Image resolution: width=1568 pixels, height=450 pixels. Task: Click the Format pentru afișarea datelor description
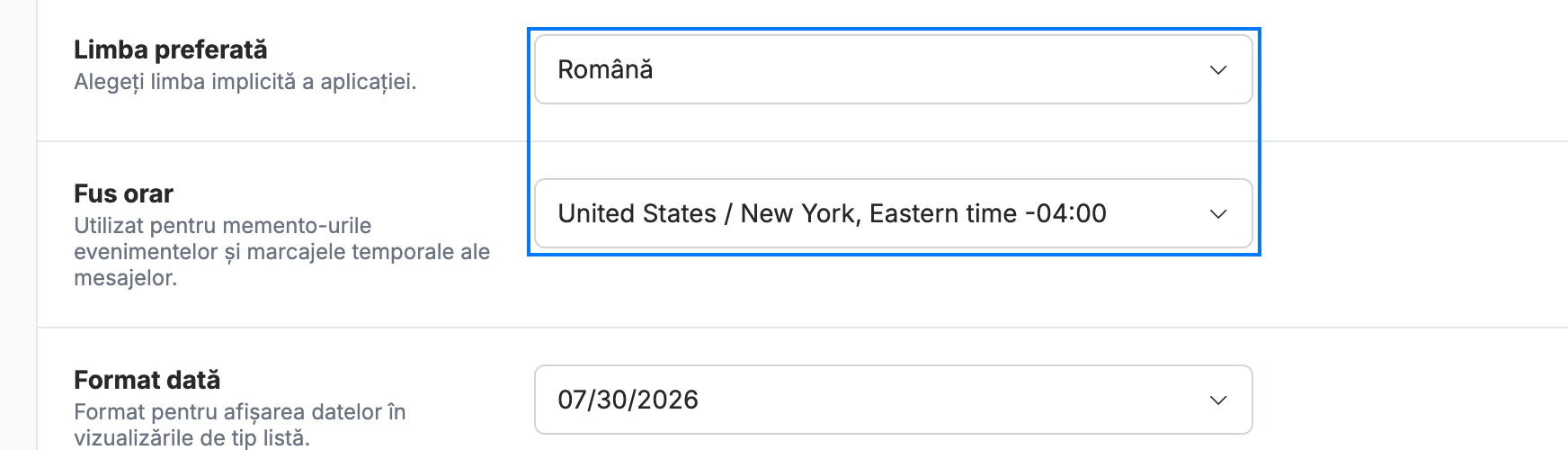point(240,412)
